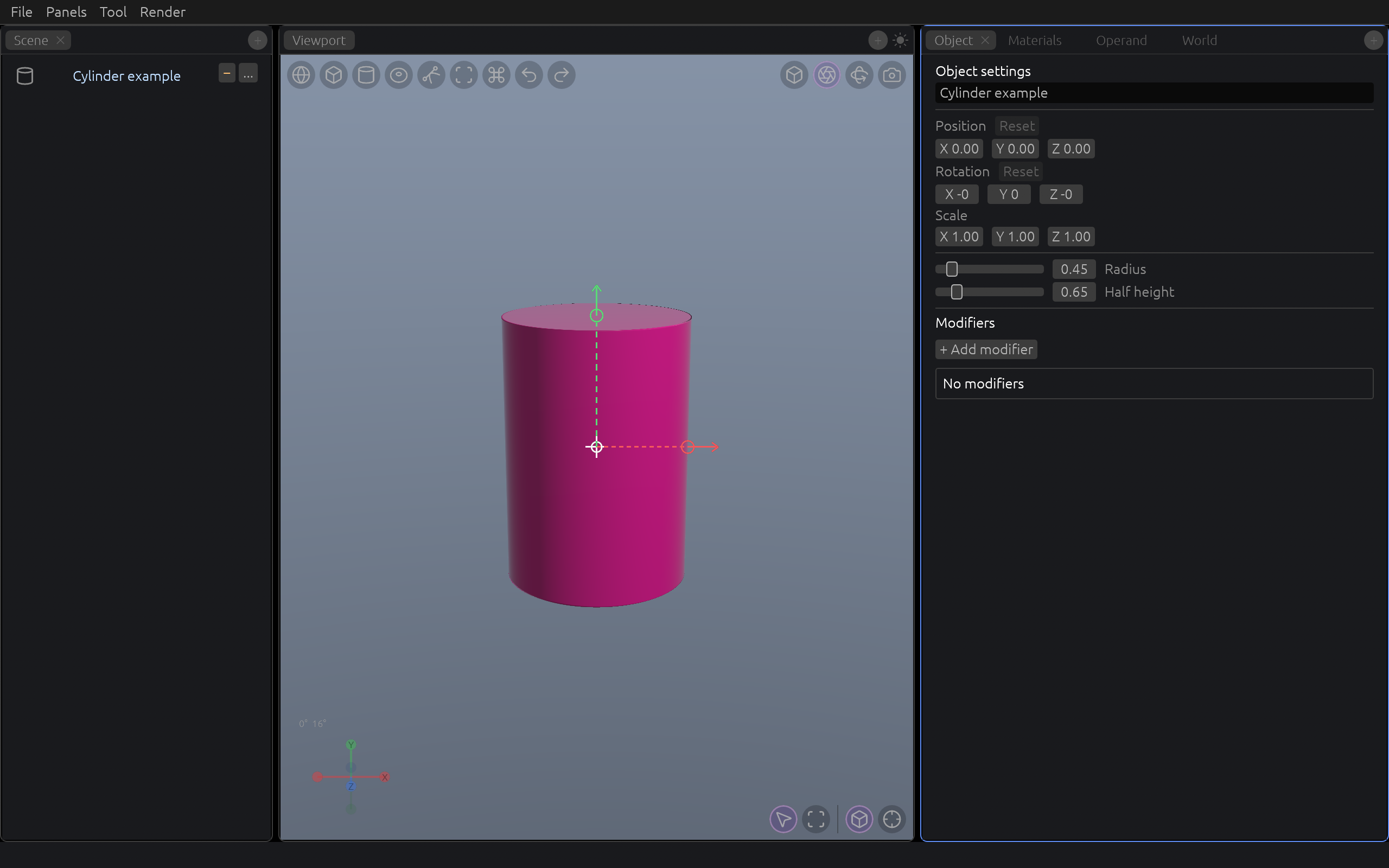Click the minus button on Cylinder example row
1389x868 pixels.
(x=227, y=73)
